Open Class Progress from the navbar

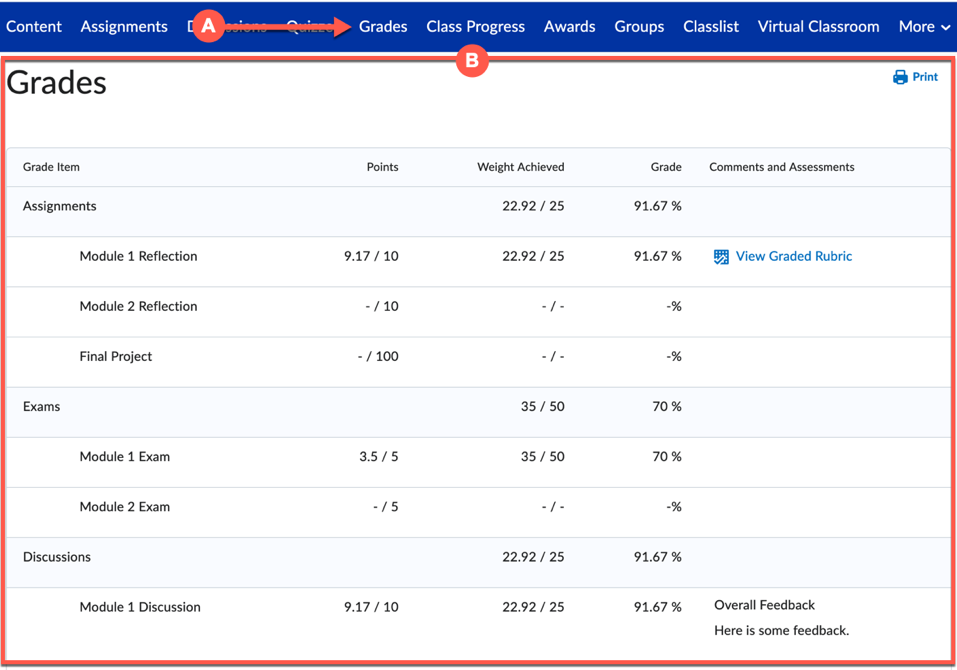coord(475,27)
